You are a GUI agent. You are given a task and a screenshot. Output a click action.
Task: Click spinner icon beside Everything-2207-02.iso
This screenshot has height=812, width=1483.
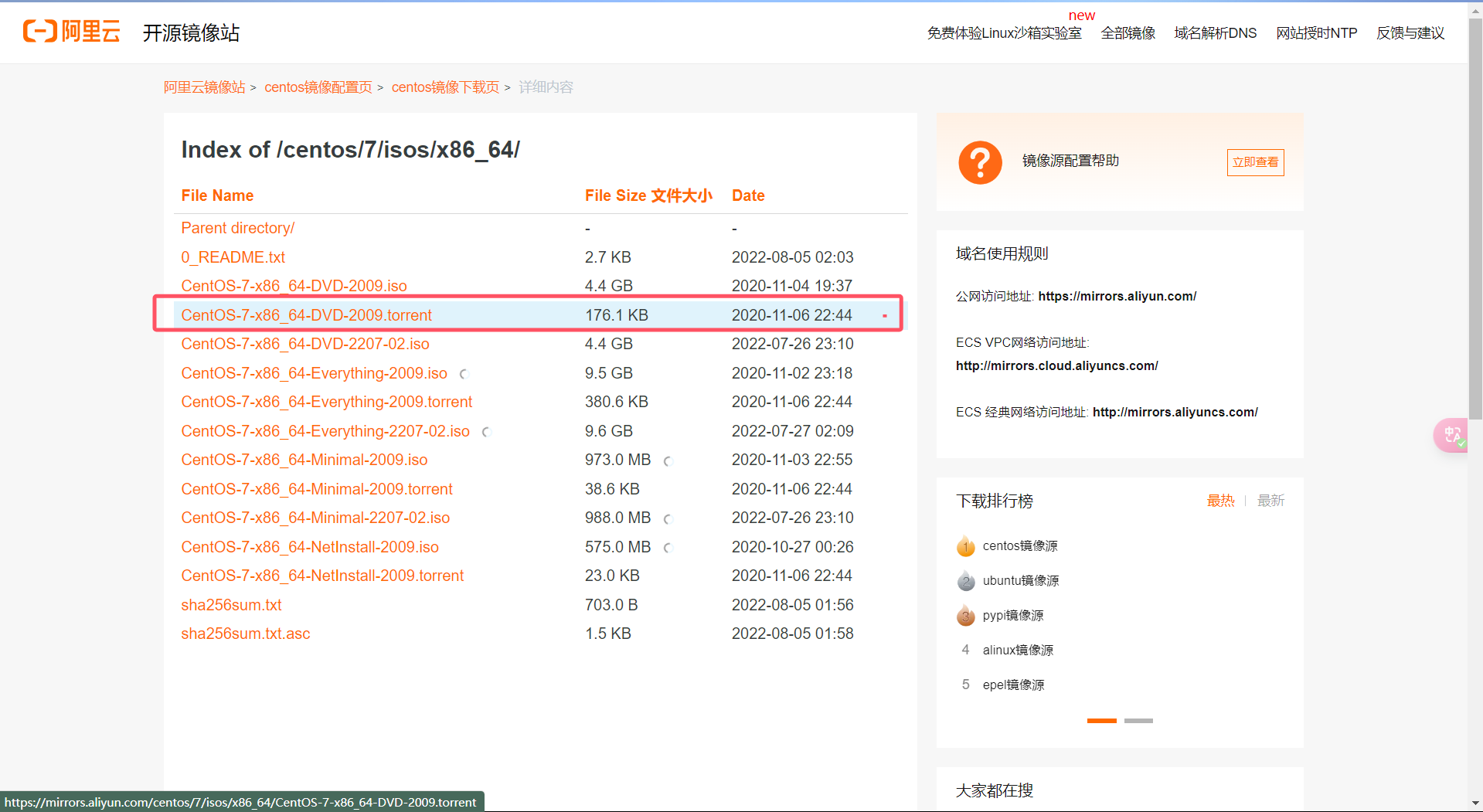click(x=486, y=432)
